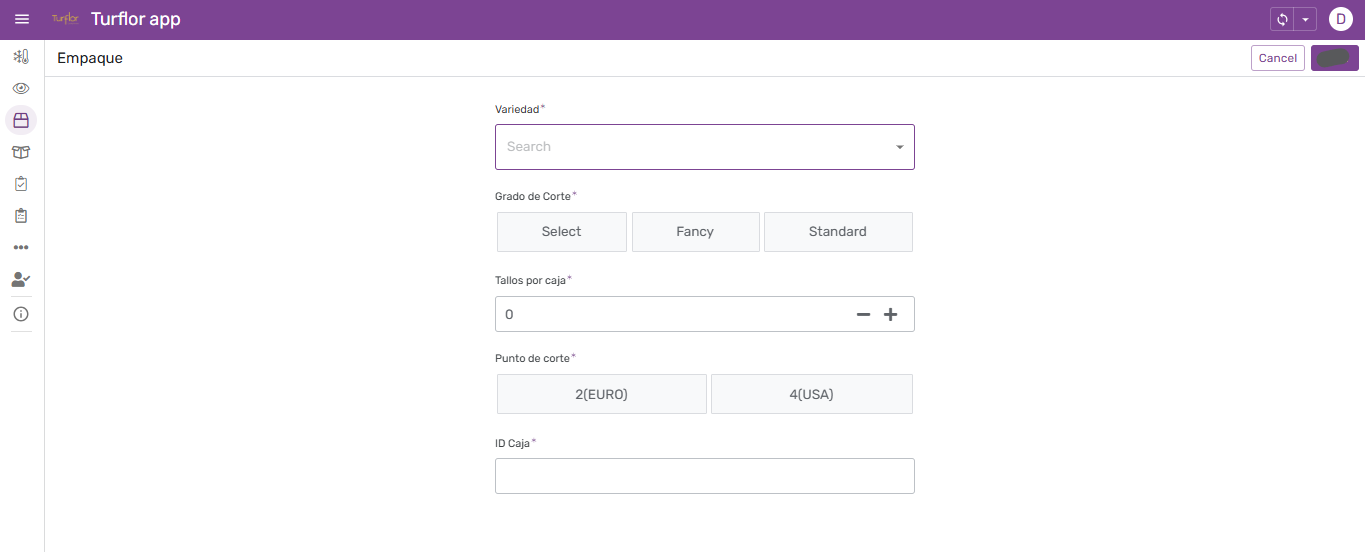The width and height of the screenshot is (1365, 552).
Task: Open the eye monitoring sidebar icon
Action: (21, 89)
